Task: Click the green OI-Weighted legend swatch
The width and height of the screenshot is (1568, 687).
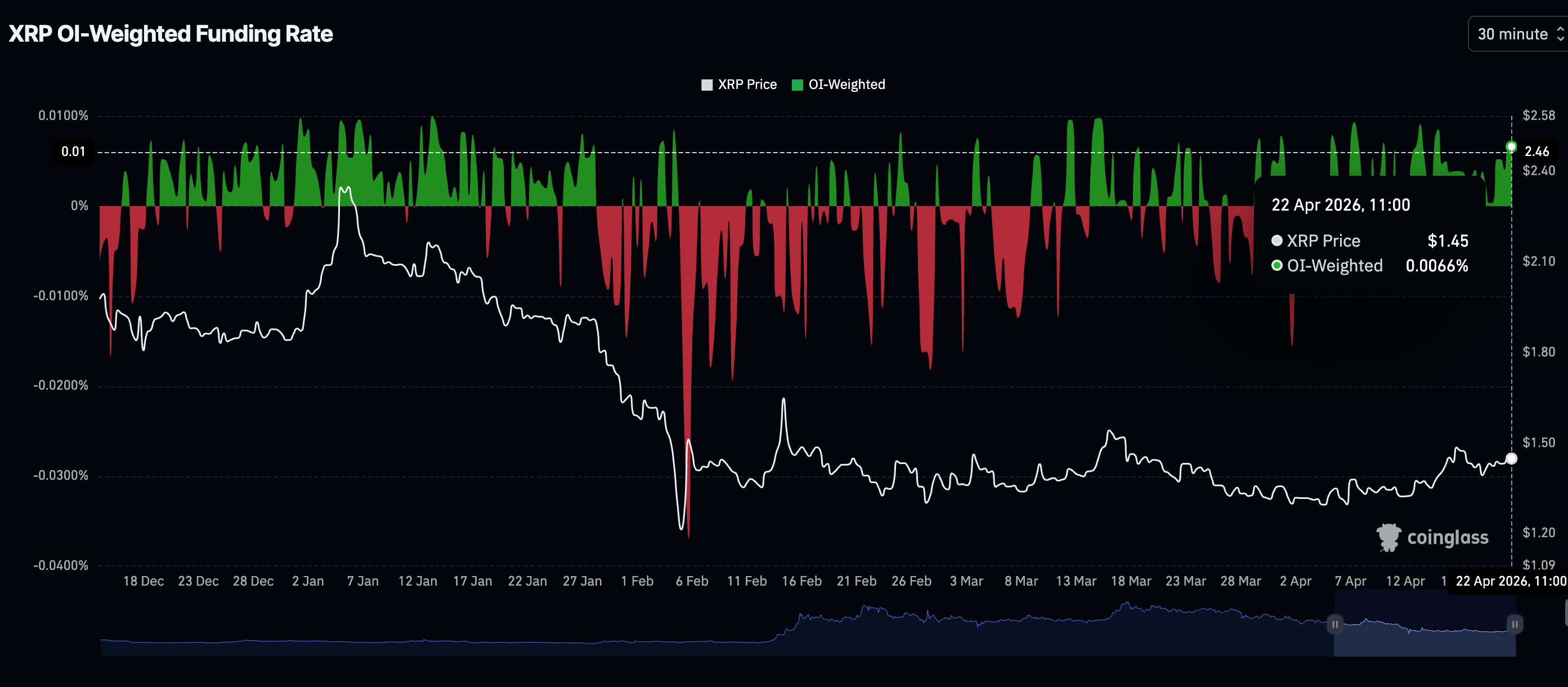Action: (797, 84)
